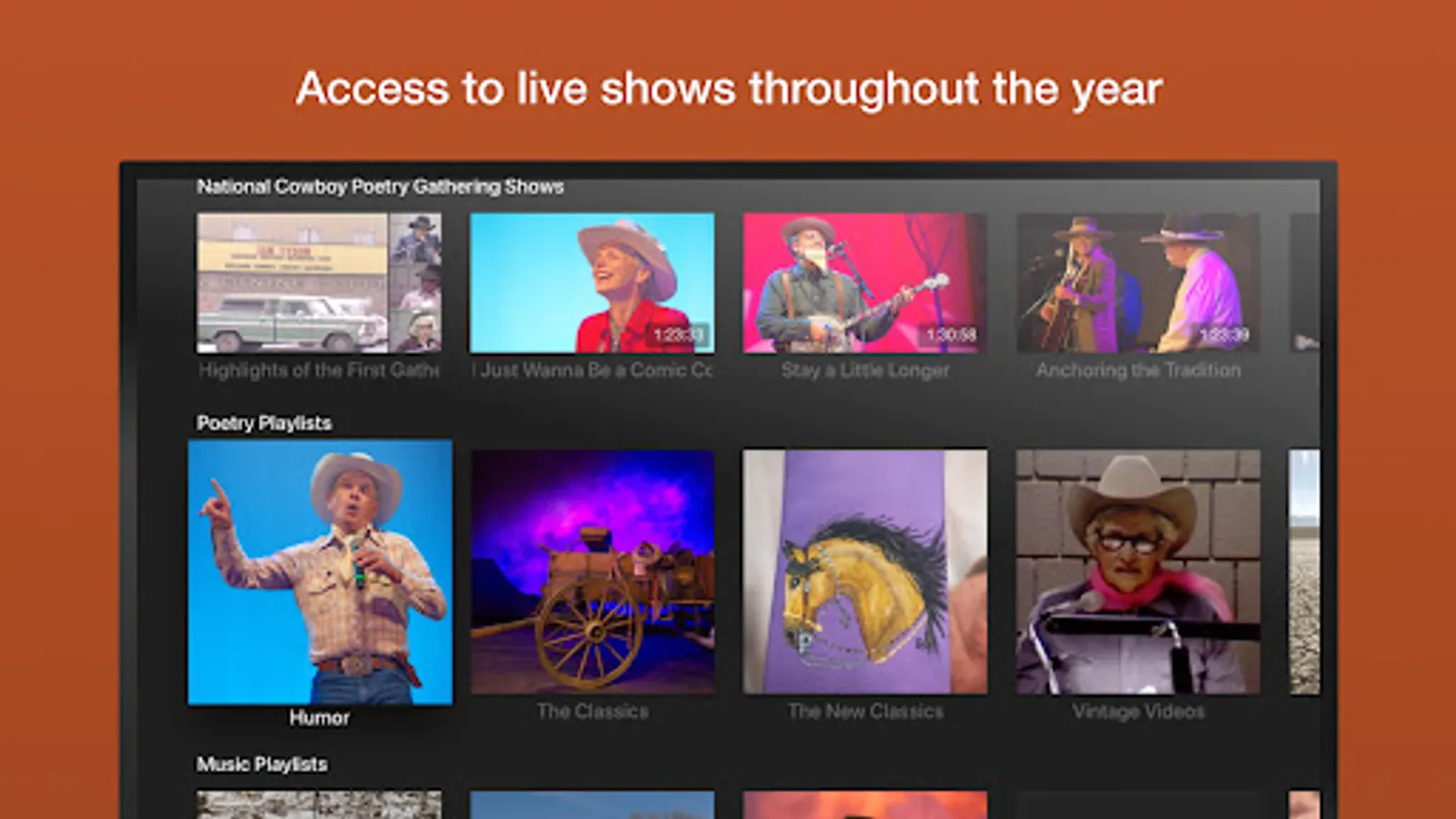Click the duration badge on I Just Wanna Be a Comic
Screen dimensions: 1456x819
678,336
